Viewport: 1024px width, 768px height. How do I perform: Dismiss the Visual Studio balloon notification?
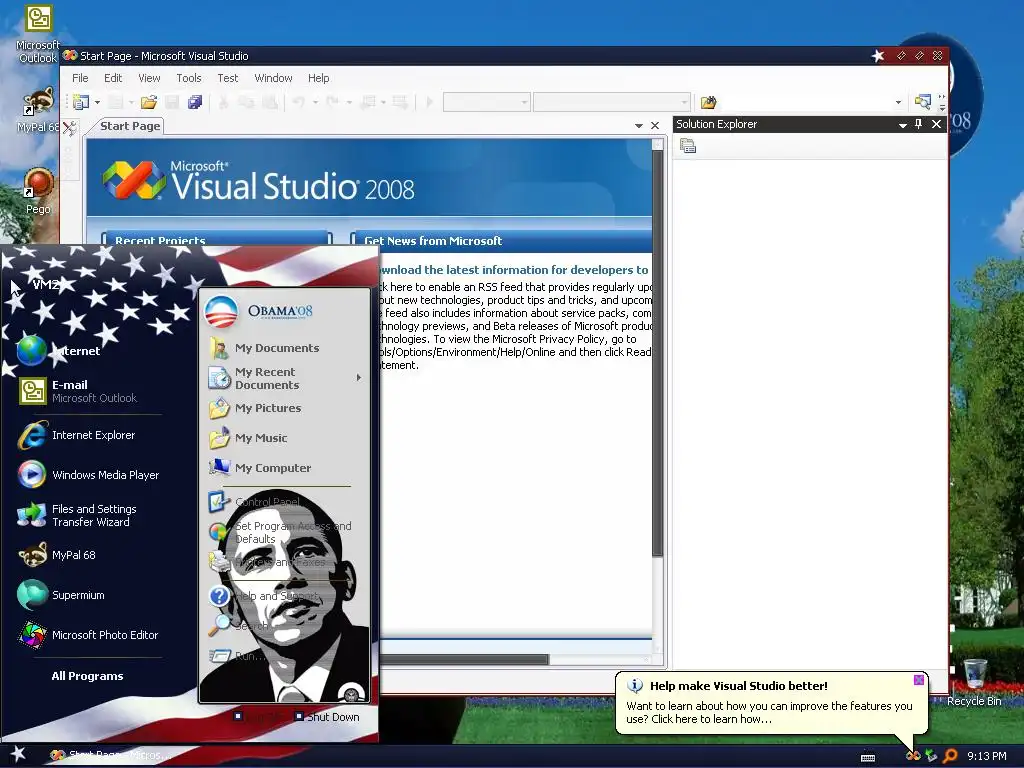pos(919,680)
